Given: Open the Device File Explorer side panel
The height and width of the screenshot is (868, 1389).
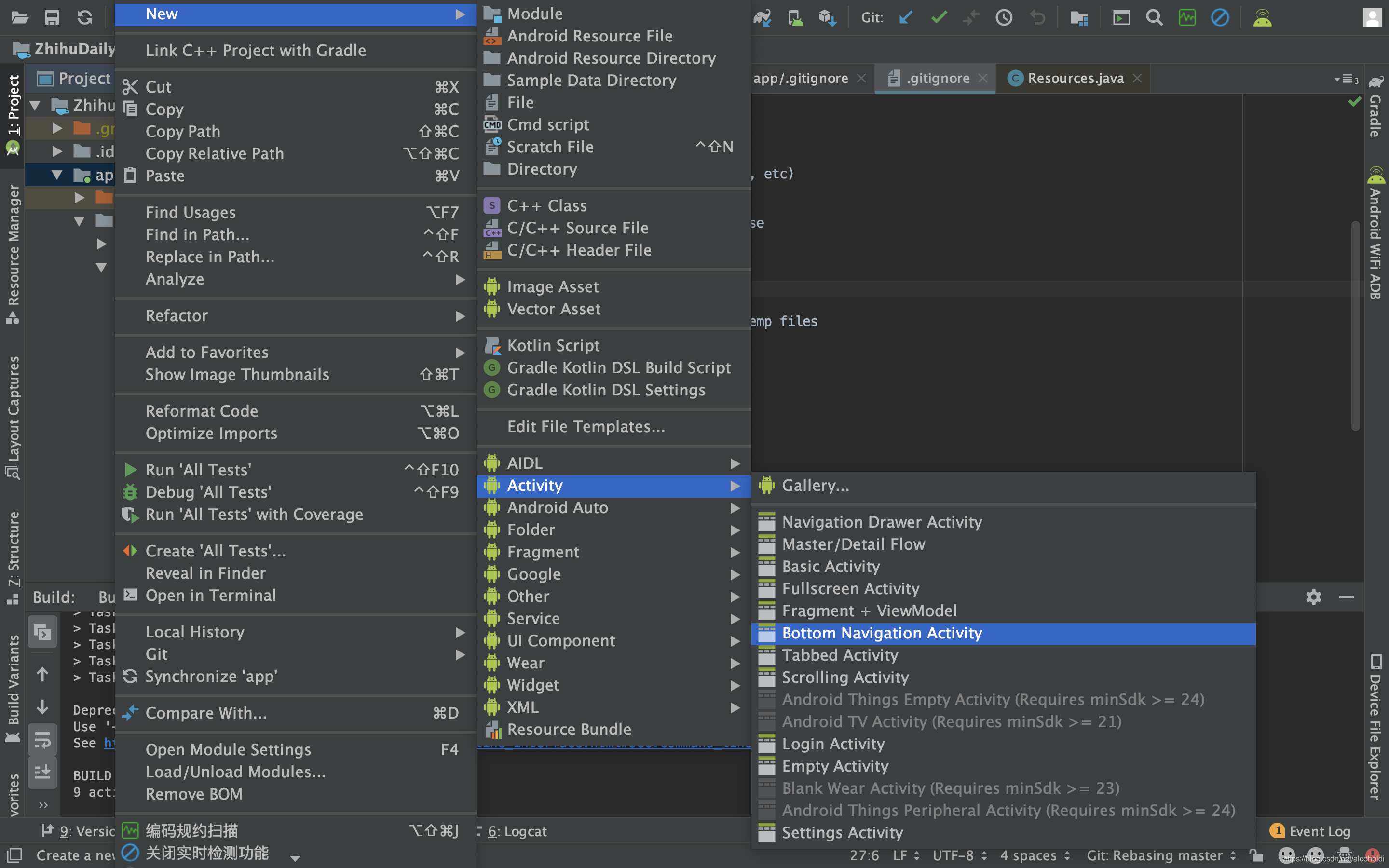Looking at the screenshot, I should coord(1375,727).
